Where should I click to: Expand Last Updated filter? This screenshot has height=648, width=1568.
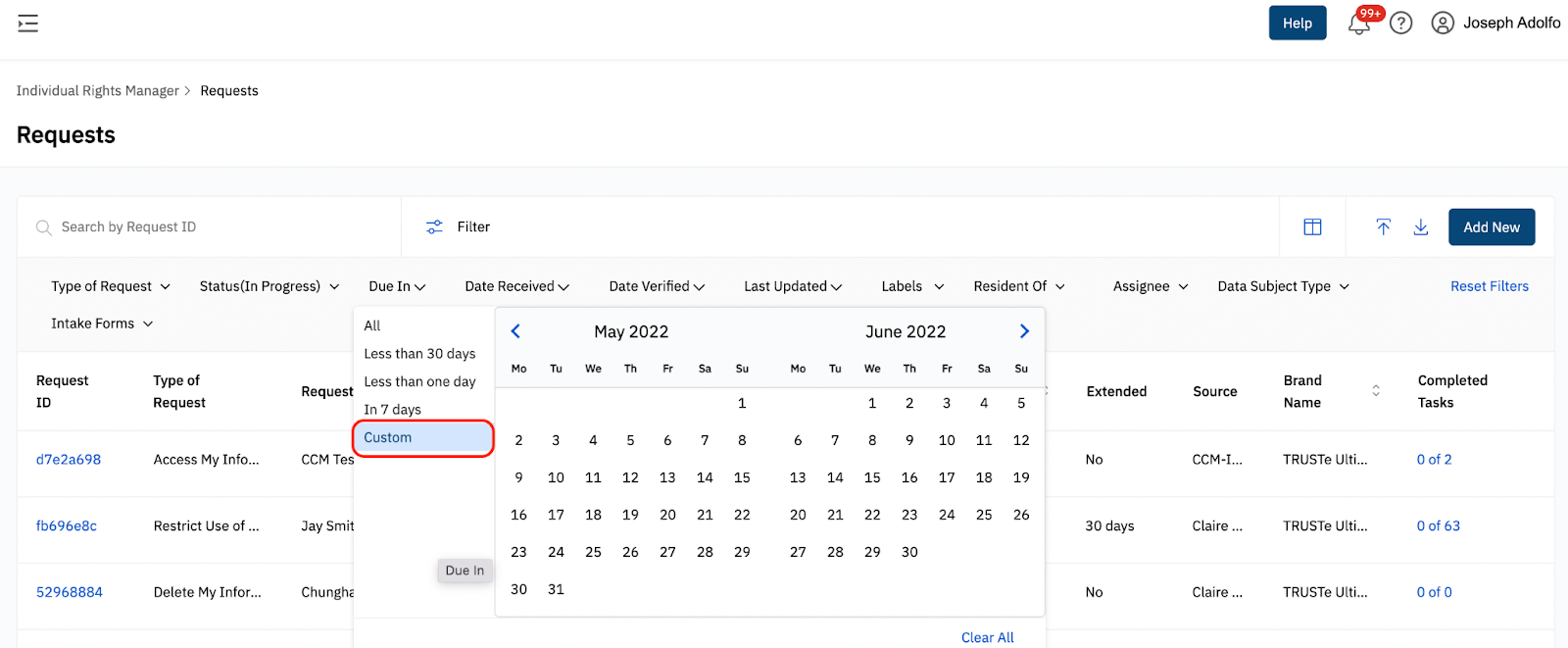(x=793, y=286)
